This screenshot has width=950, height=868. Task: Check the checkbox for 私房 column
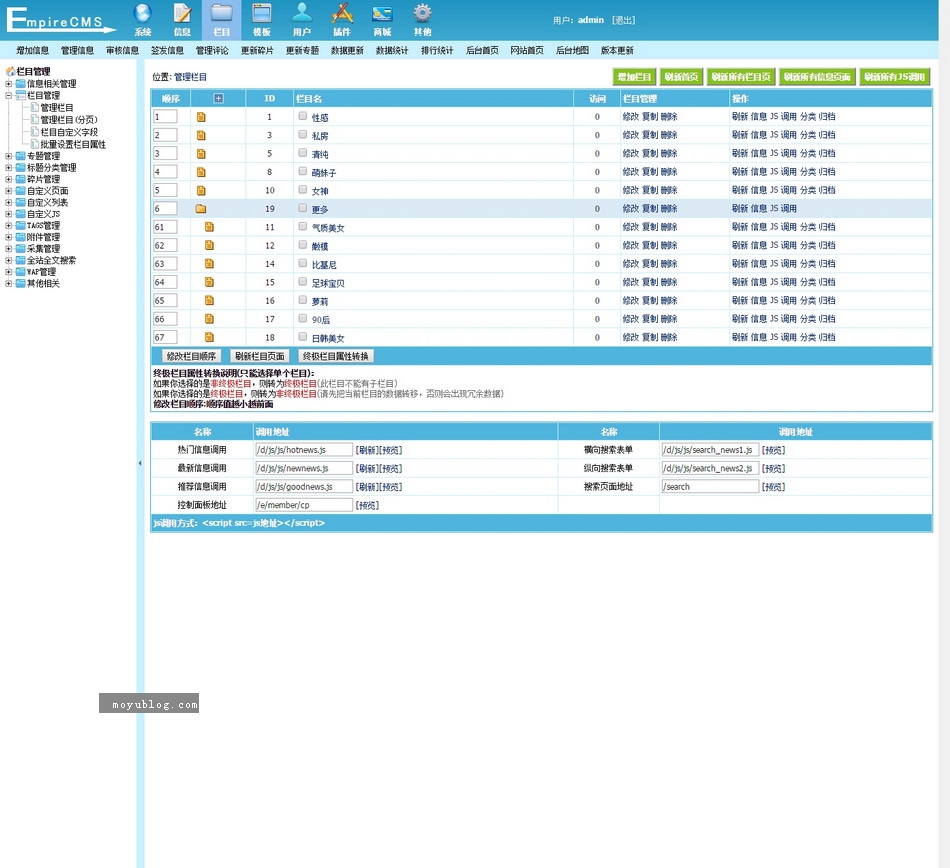coord(302,134)
